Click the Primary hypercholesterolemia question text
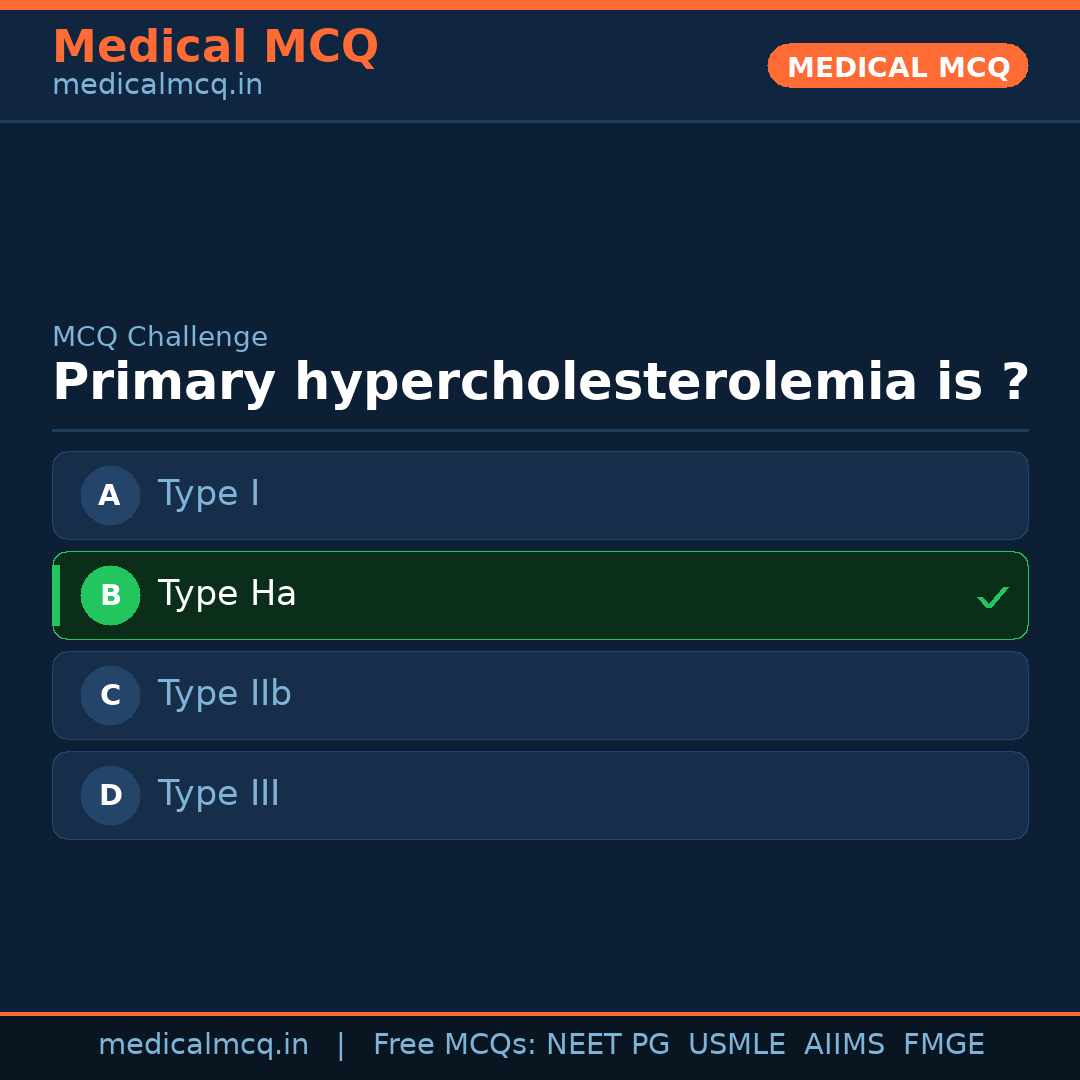 point(540,383)
